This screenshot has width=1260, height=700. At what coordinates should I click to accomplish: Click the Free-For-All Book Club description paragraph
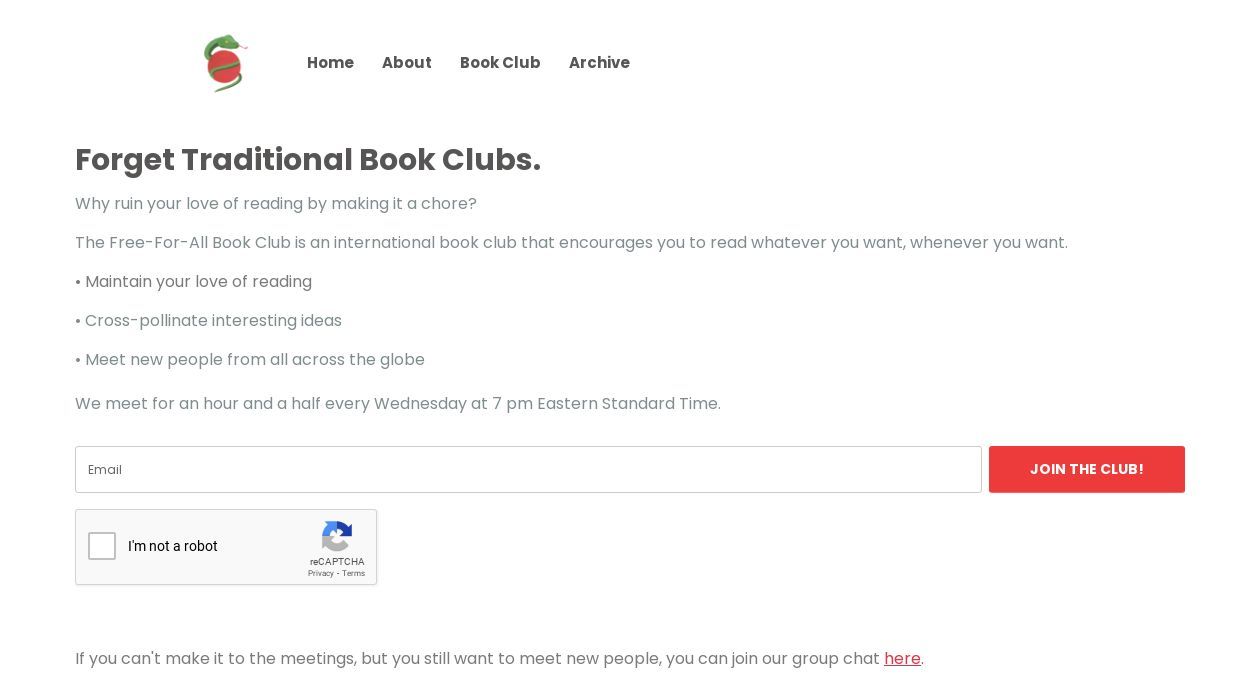(571, 243)
